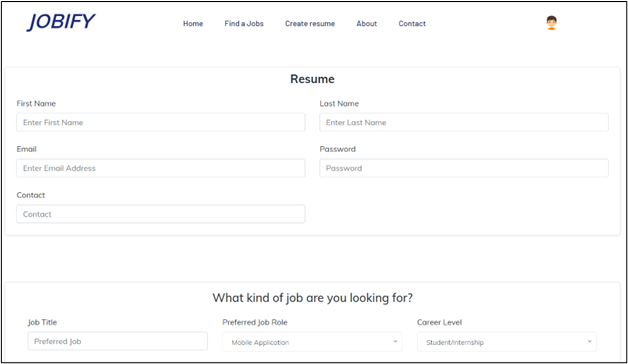Image resolution: width=628 pixels, height=364 pixels.
Task: Click the Email label
Action: point(26,149)
